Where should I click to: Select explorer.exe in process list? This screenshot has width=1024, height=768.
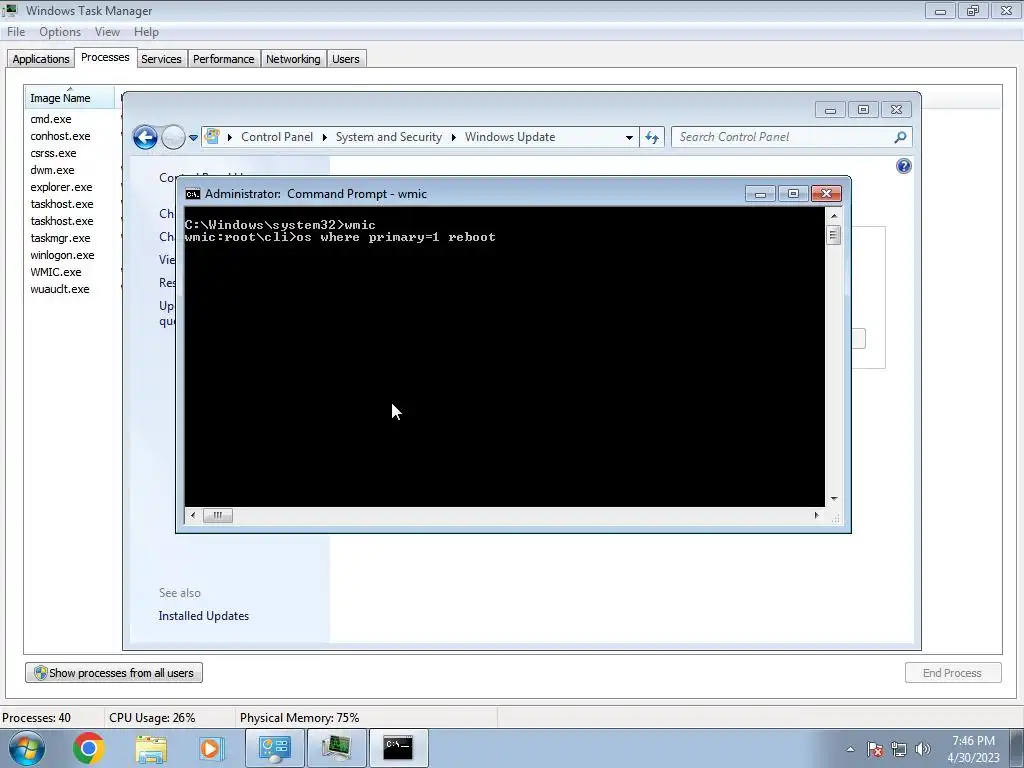(61, 187)
